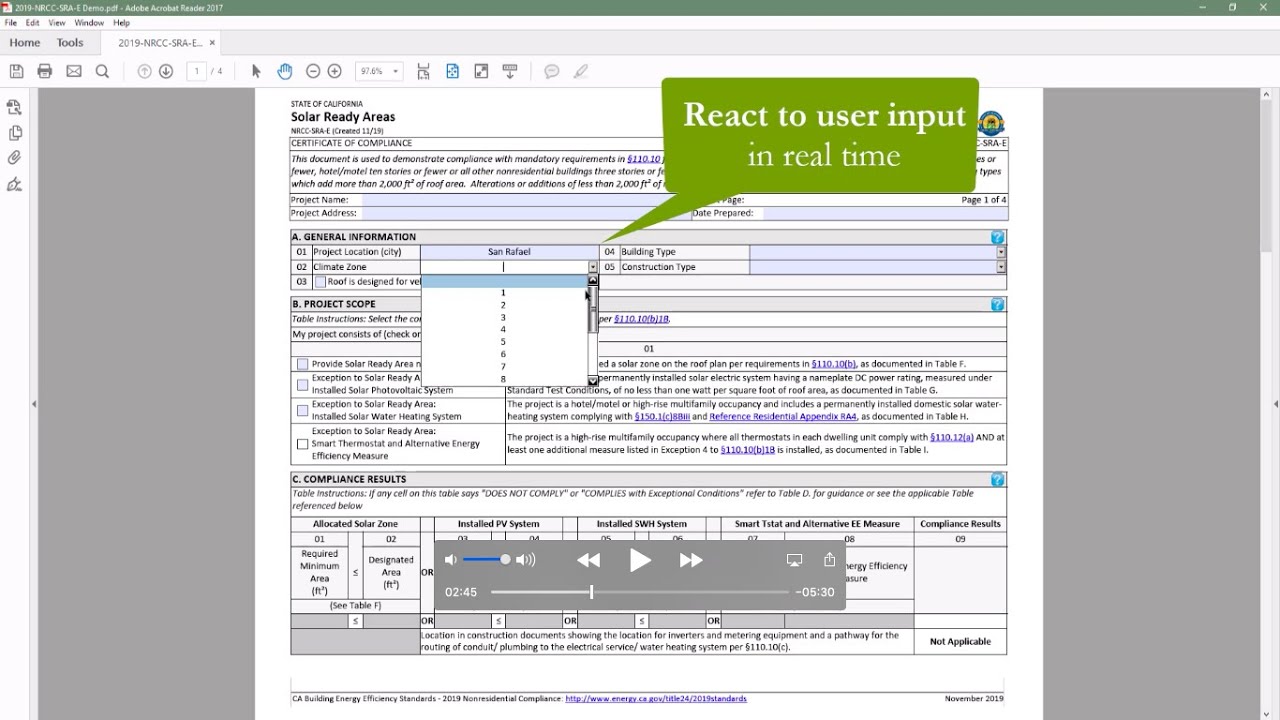
Task: Seek on the video progress bar
Action: (640, 592)
